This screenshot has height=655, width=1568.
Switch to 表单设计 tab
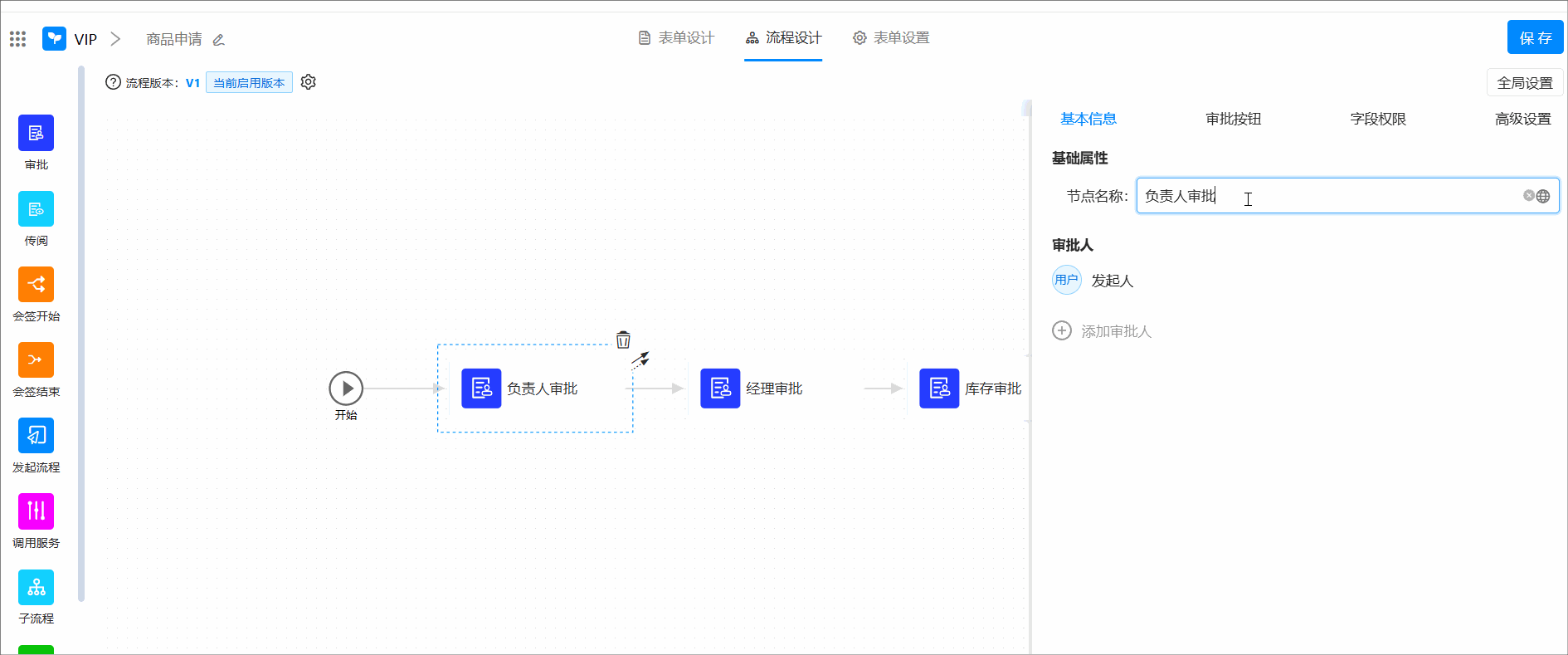pyautogui.click(x=676, y=38)
